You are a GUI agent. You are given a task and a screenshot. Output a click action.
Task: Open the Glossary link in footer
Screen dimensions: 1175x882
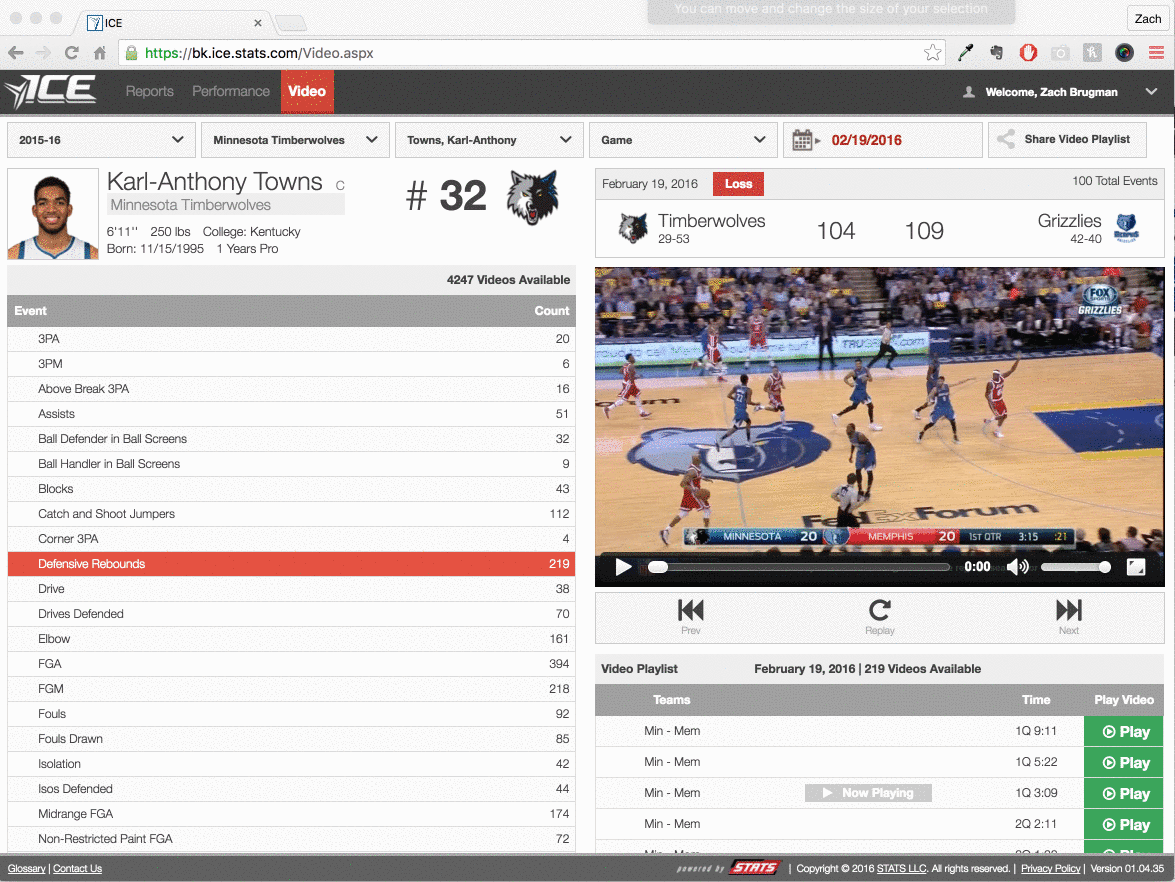pos(26,868)
